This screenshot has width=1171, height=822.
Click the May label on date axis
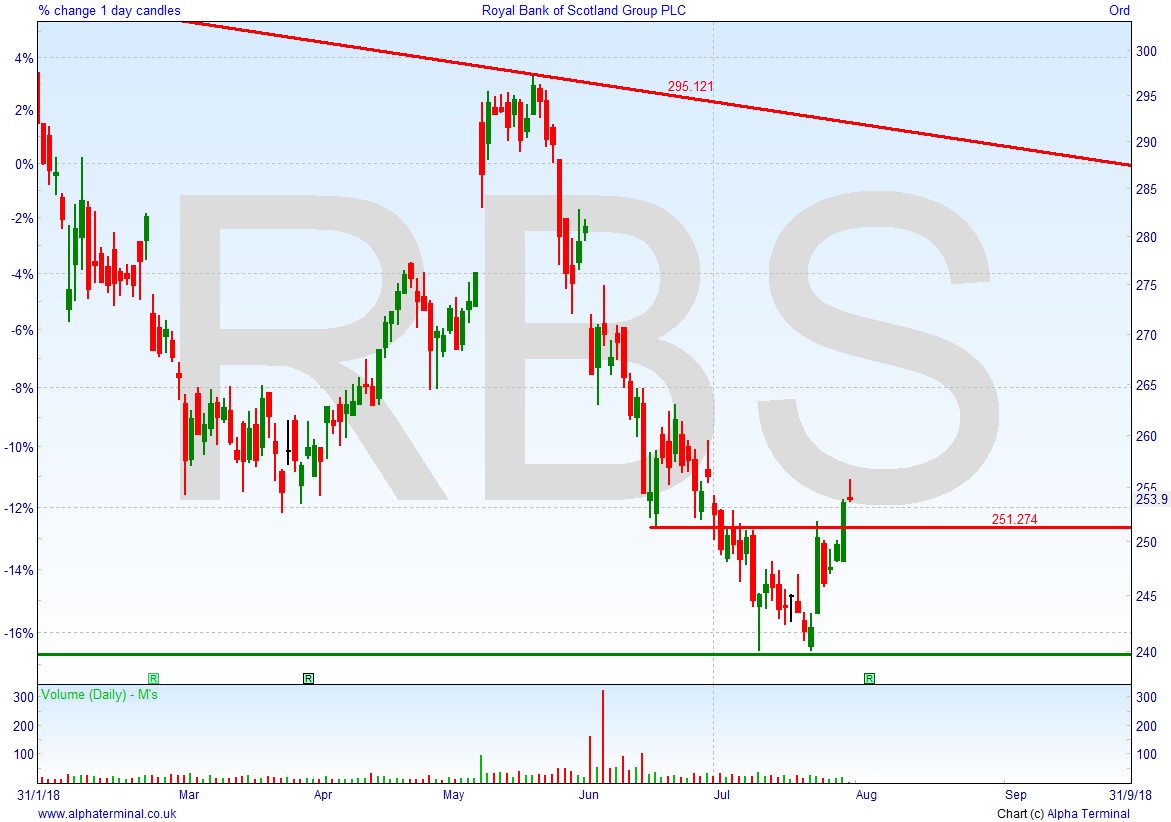[453, 794]
